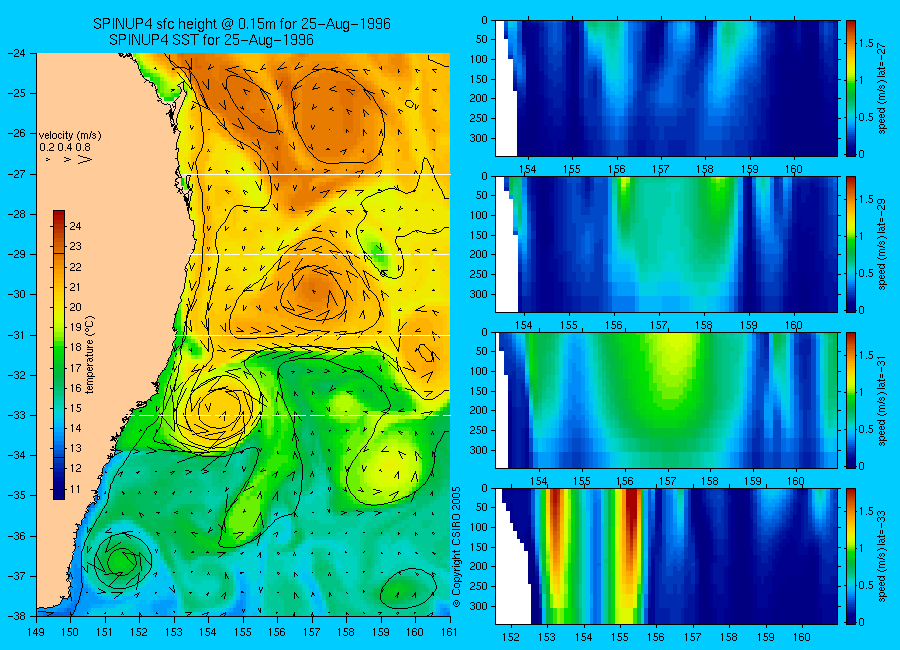Click the speed color bar for lat=-33

(851, 556)
